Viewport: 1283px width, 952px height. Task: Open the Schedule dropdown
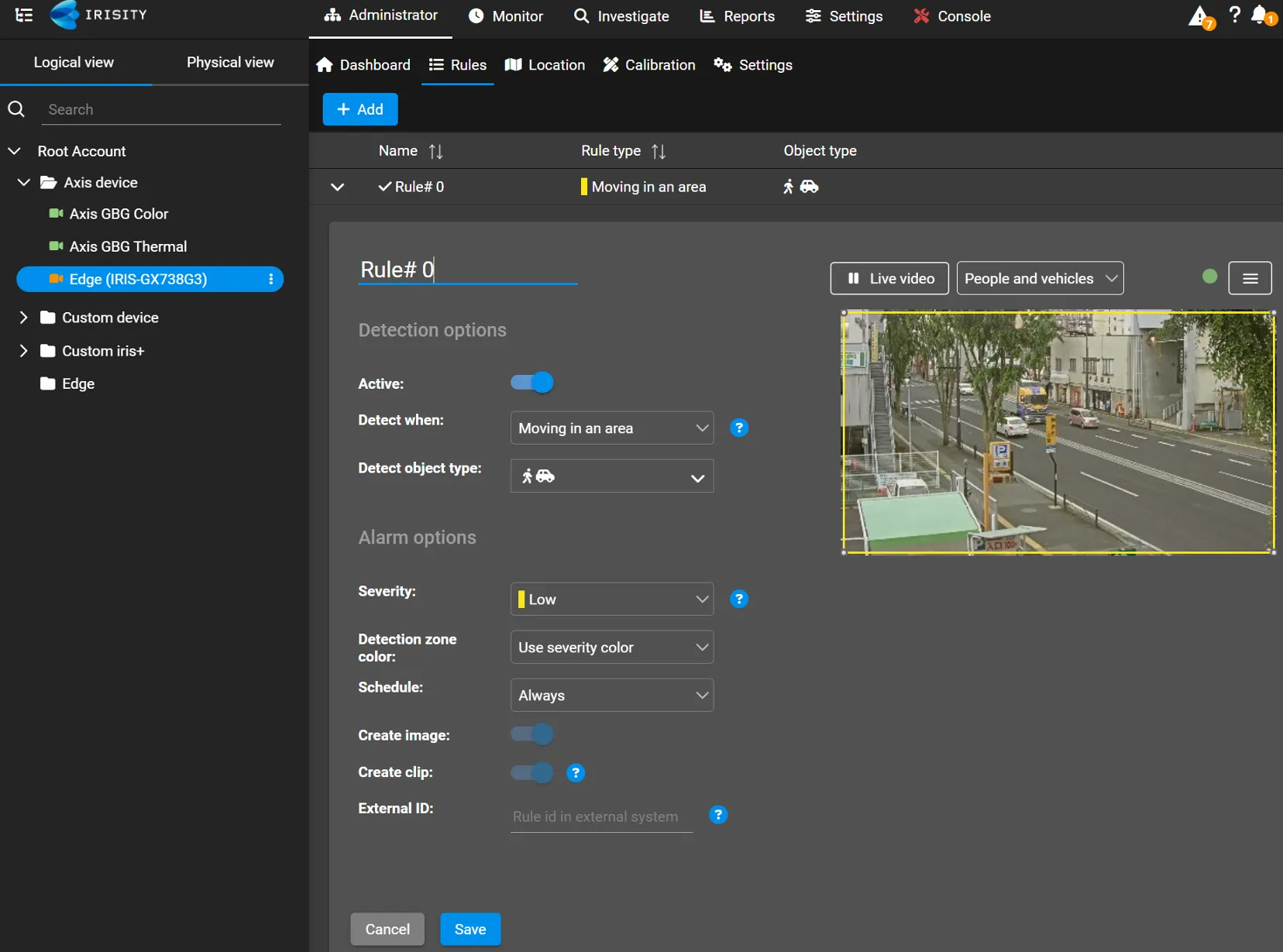pos(612,695)
